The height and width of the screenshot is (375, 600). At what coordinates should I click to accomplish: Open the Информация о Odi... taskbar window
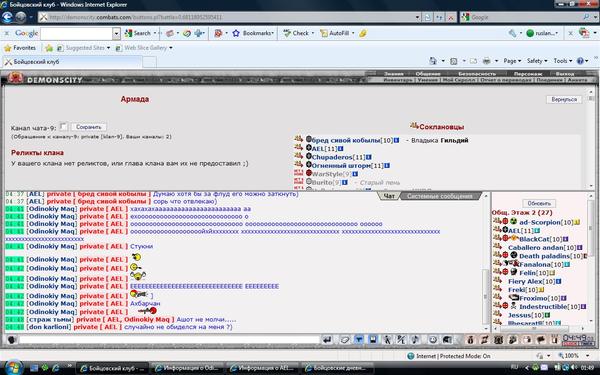tap(187, 368)
